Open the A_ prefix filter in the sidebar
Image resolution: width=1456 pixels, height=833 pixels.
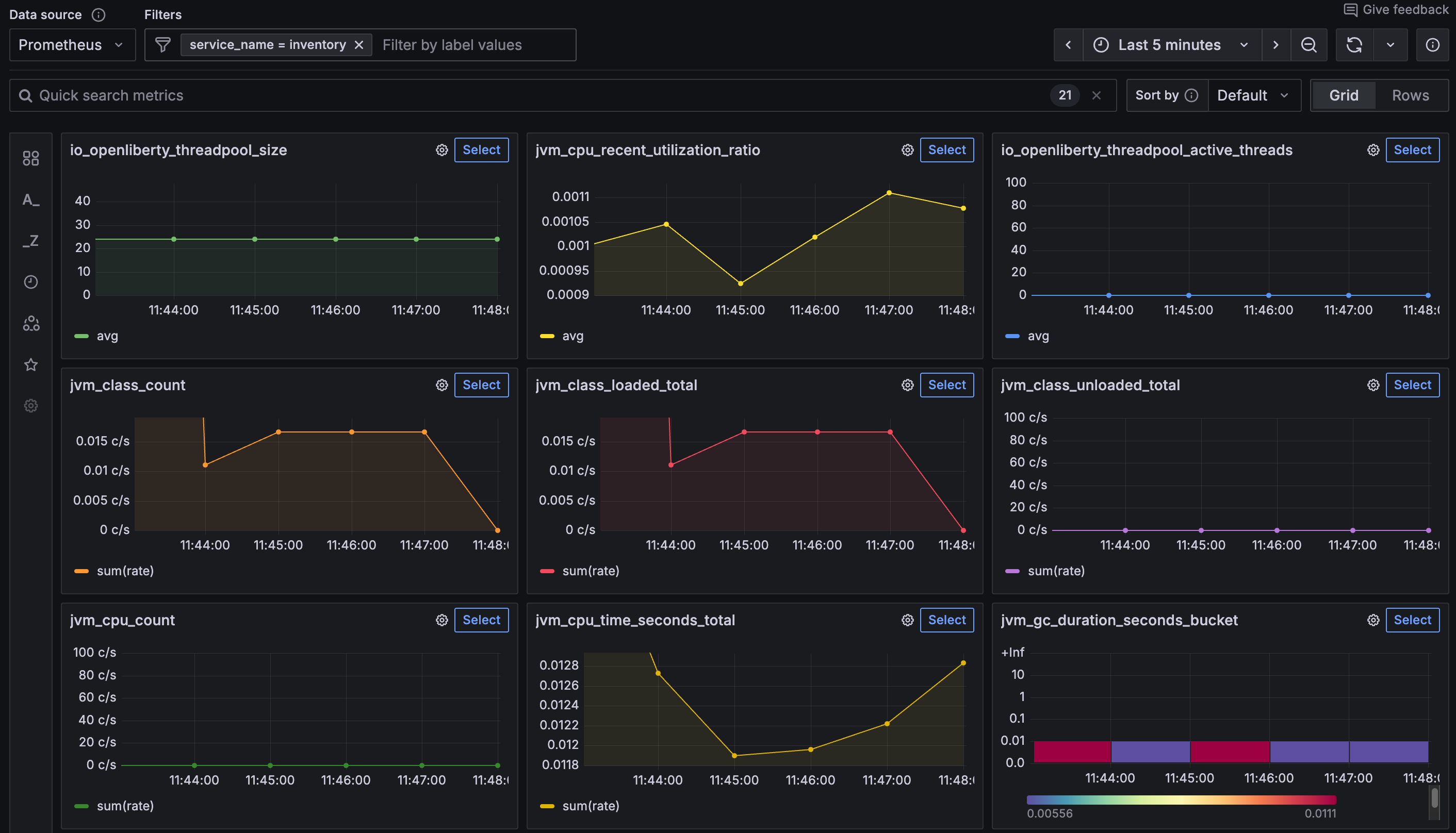tap(30, 199)
